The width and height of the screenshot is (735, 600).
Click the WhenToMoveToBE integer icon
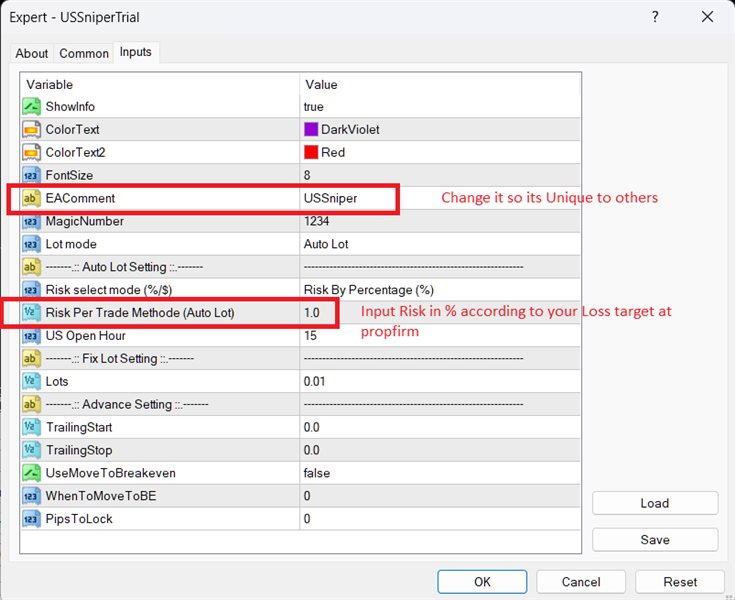tap(31, 496)
